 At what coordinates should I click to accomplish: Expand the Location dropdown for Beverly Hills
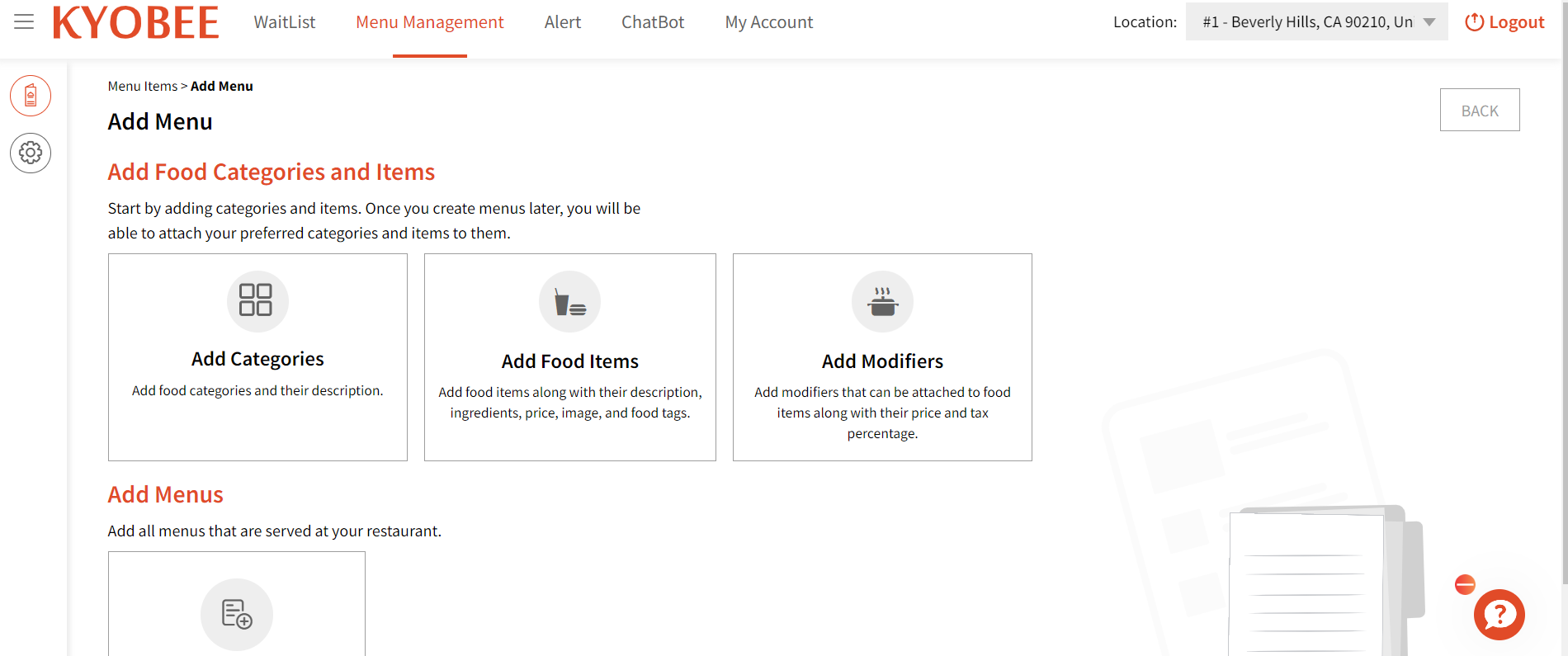[1316, 22]
